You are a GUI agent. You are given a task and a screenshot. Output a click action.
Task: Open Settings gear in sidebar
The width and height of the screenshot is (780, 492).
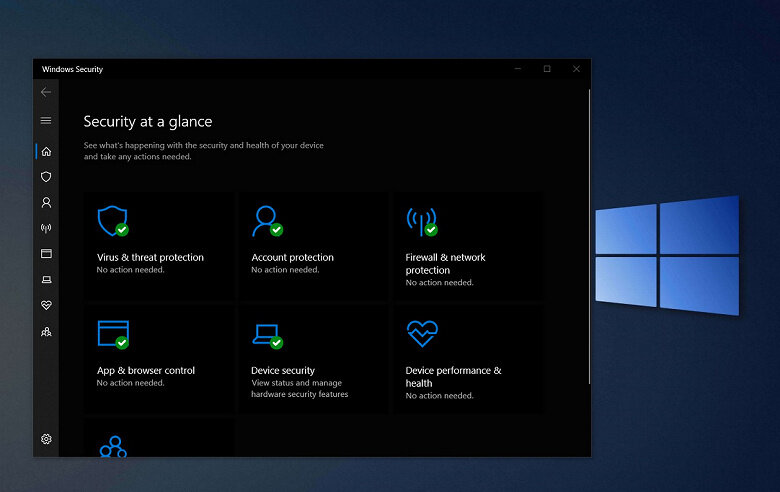pos(46,439)
